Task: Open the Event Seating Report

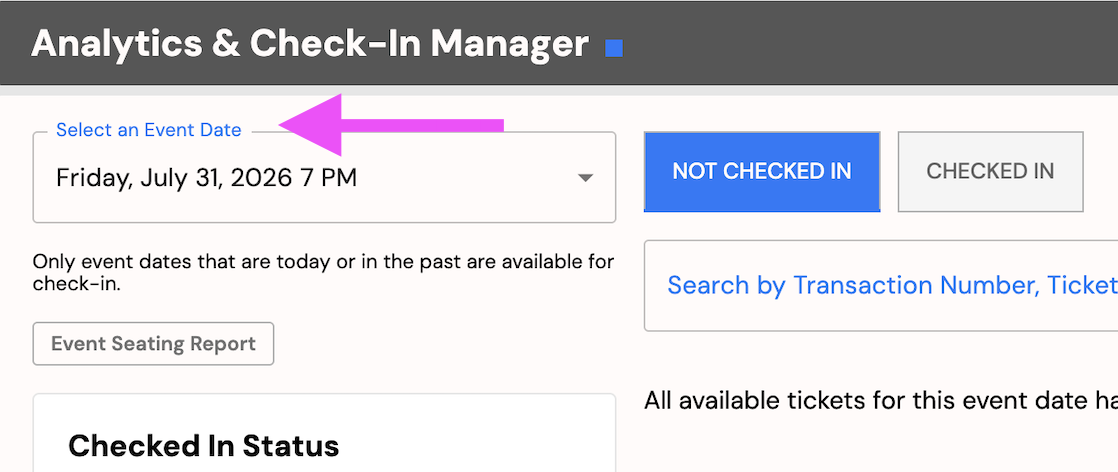Action: 153,344
